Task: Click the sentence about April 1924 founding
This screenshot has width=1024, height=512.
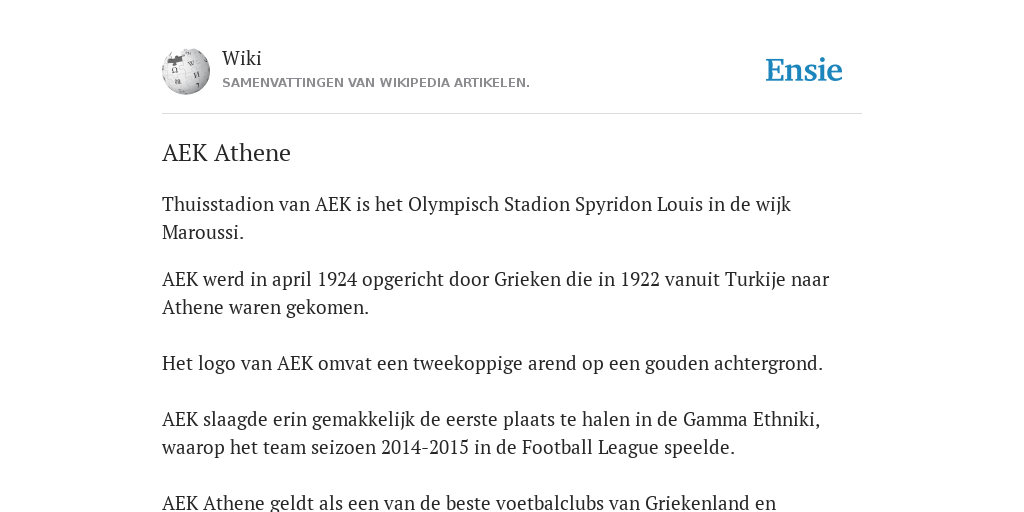Action: 496,293
